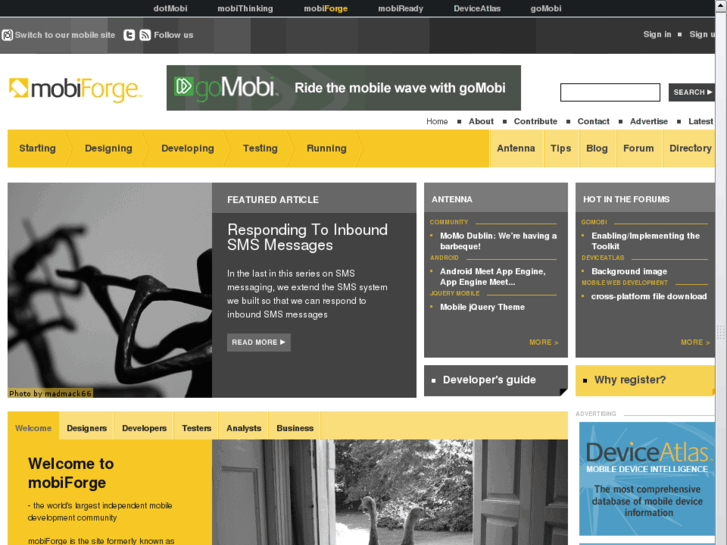Click into the search text field
727x545 pixels.
(610, 92)
